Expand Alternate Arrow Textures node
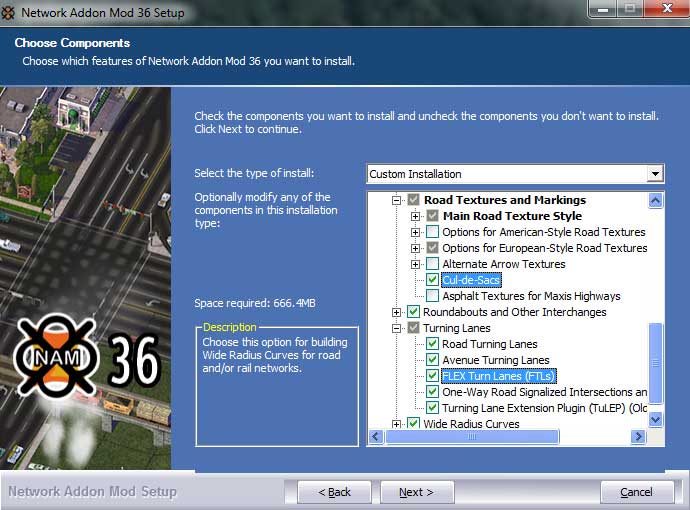 (415, 264)
